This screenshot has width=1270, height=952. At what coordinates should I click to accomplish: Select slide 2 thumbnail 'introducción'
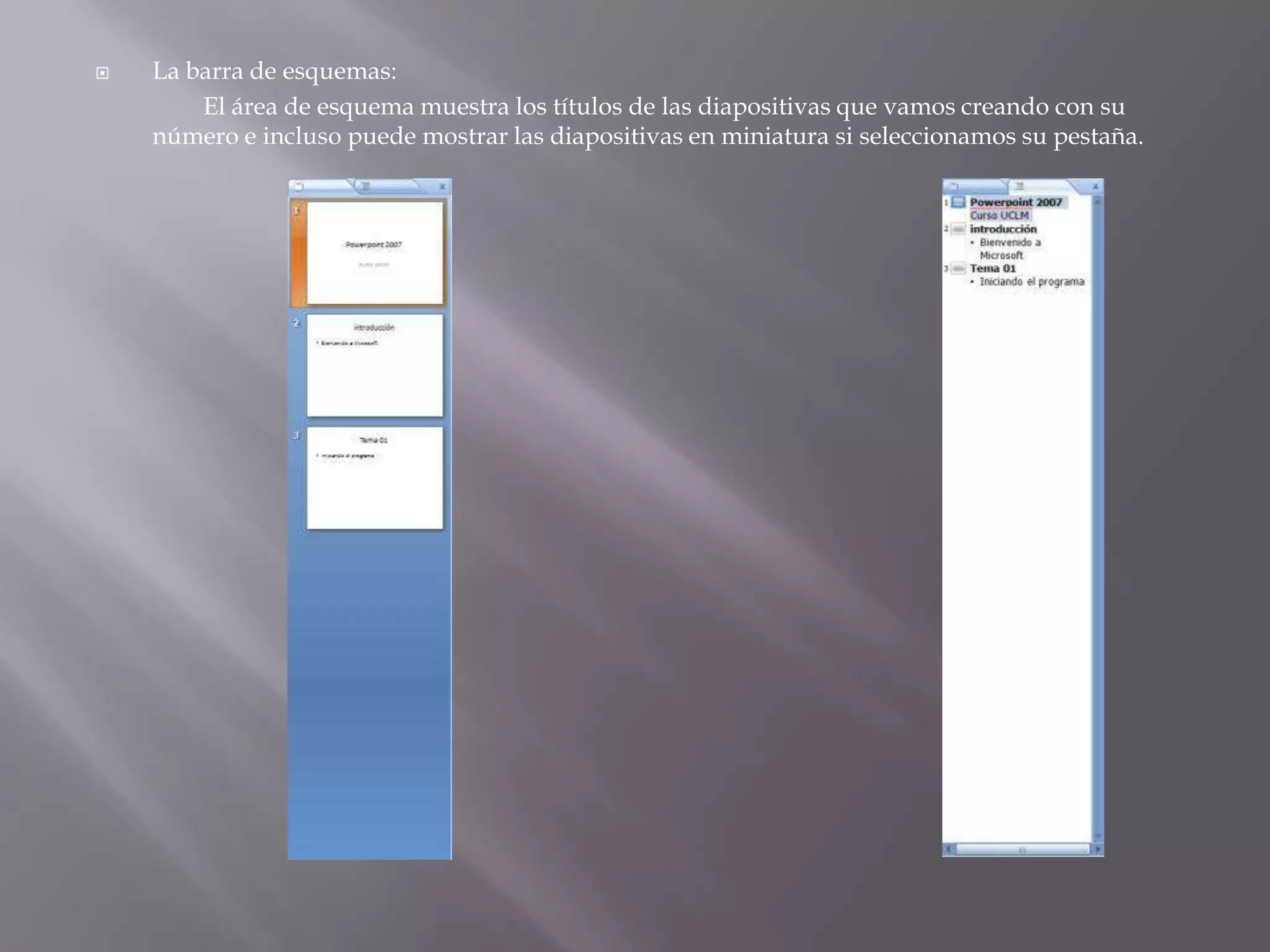[375, 366]
